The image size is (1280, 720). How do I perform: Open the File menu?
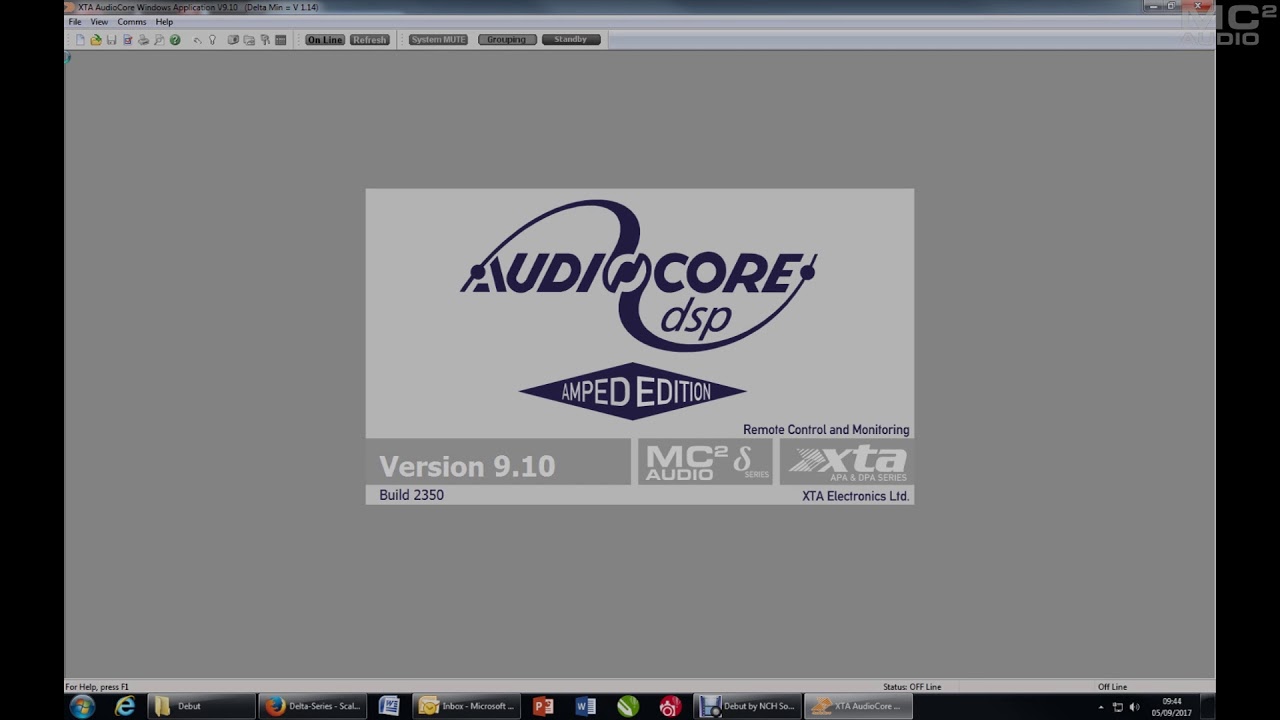tap(75, 22)
